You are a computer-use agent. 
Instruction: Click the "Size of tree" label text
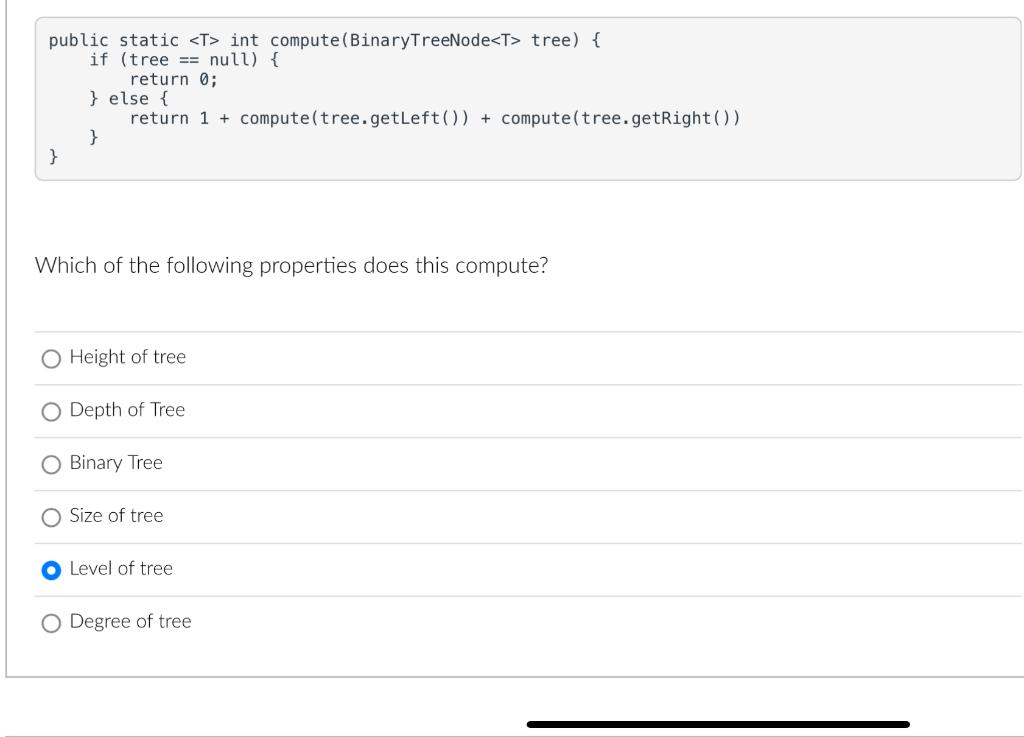pyautogui.click(x=116, y=516)
